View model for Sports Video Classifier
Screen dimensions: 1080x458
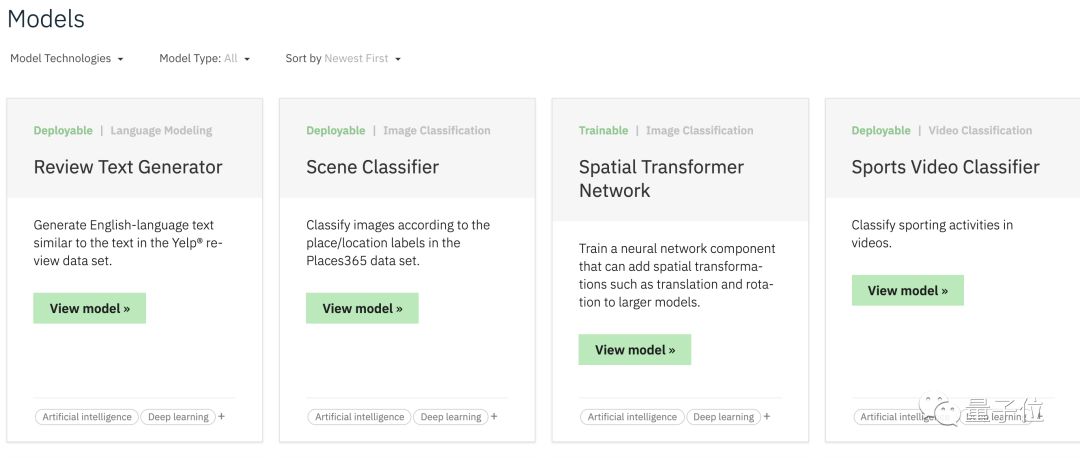[x=907, y=291]
